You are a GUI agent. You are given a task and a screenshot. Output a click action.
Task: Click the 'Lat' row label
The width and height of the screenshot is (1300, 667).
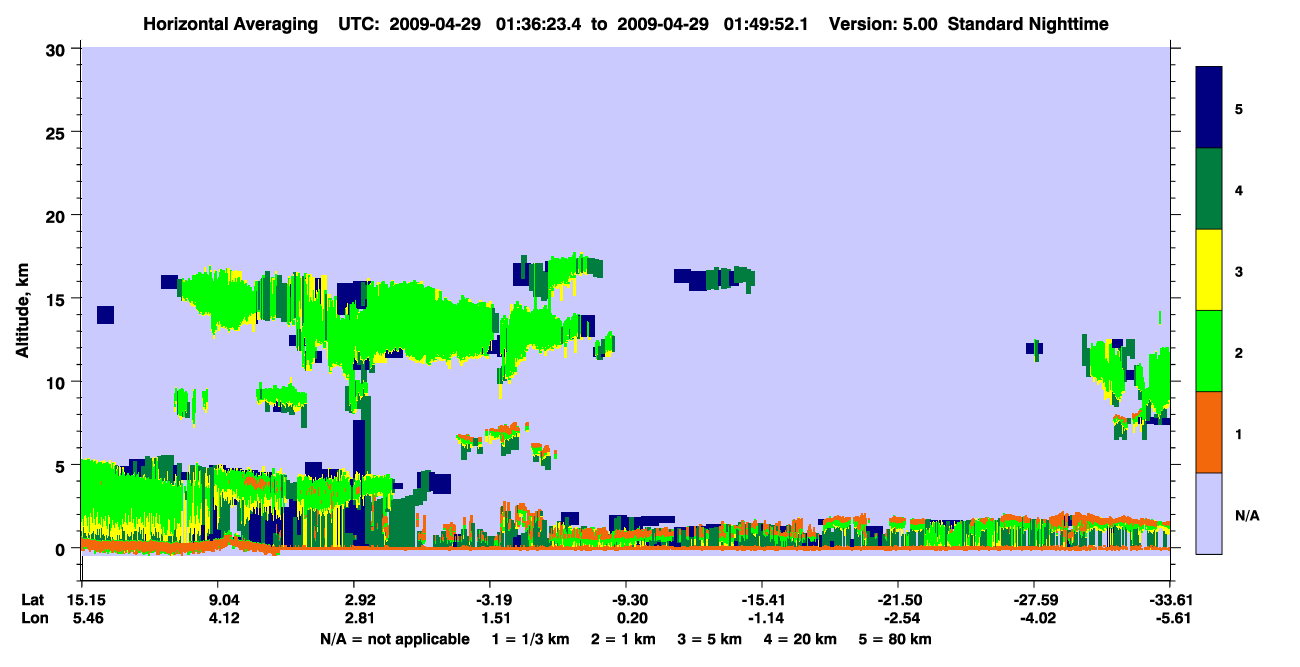click(x=31, y=600)
